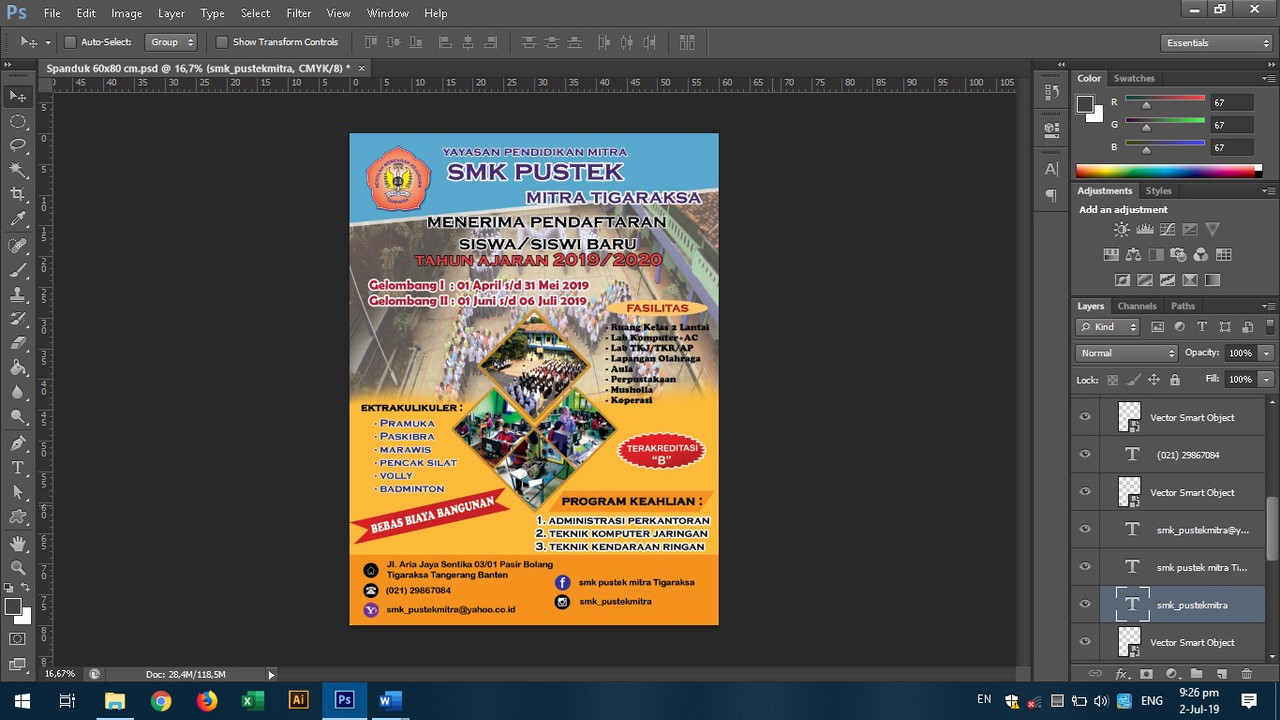The height and width of the screenshot is (720, 1280).
Task: Select the Pen tool
Action: [18, 443]
